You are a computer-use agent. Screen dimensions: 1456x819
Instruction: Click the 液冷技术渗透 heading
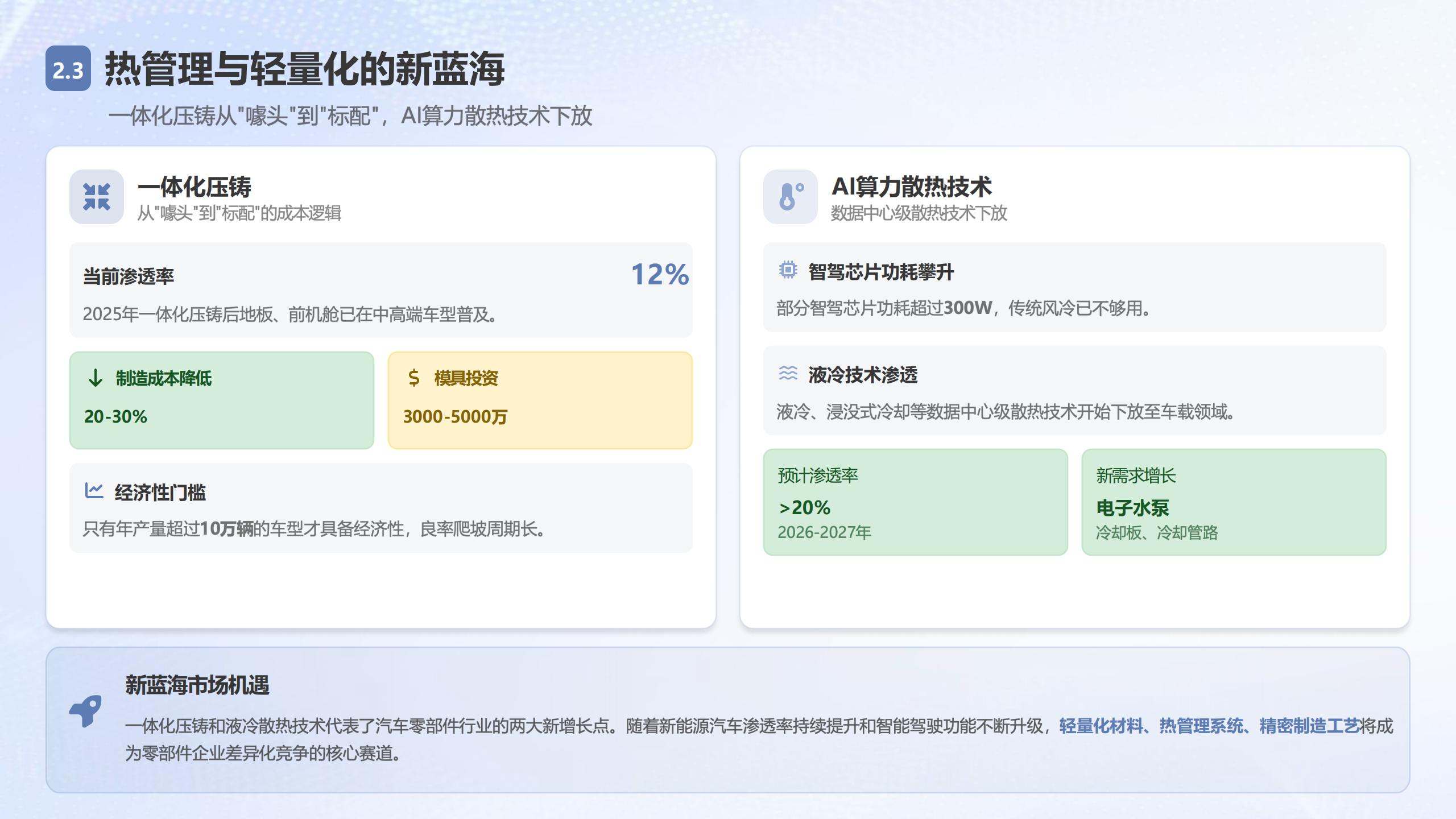tap(863, 375)
